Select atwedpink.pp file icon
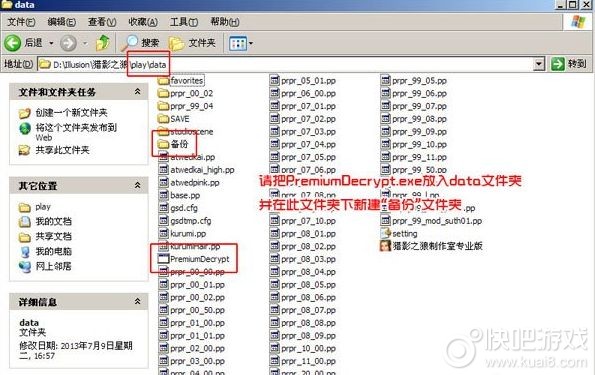Viewport: 595px width, 375px height. 163,183
